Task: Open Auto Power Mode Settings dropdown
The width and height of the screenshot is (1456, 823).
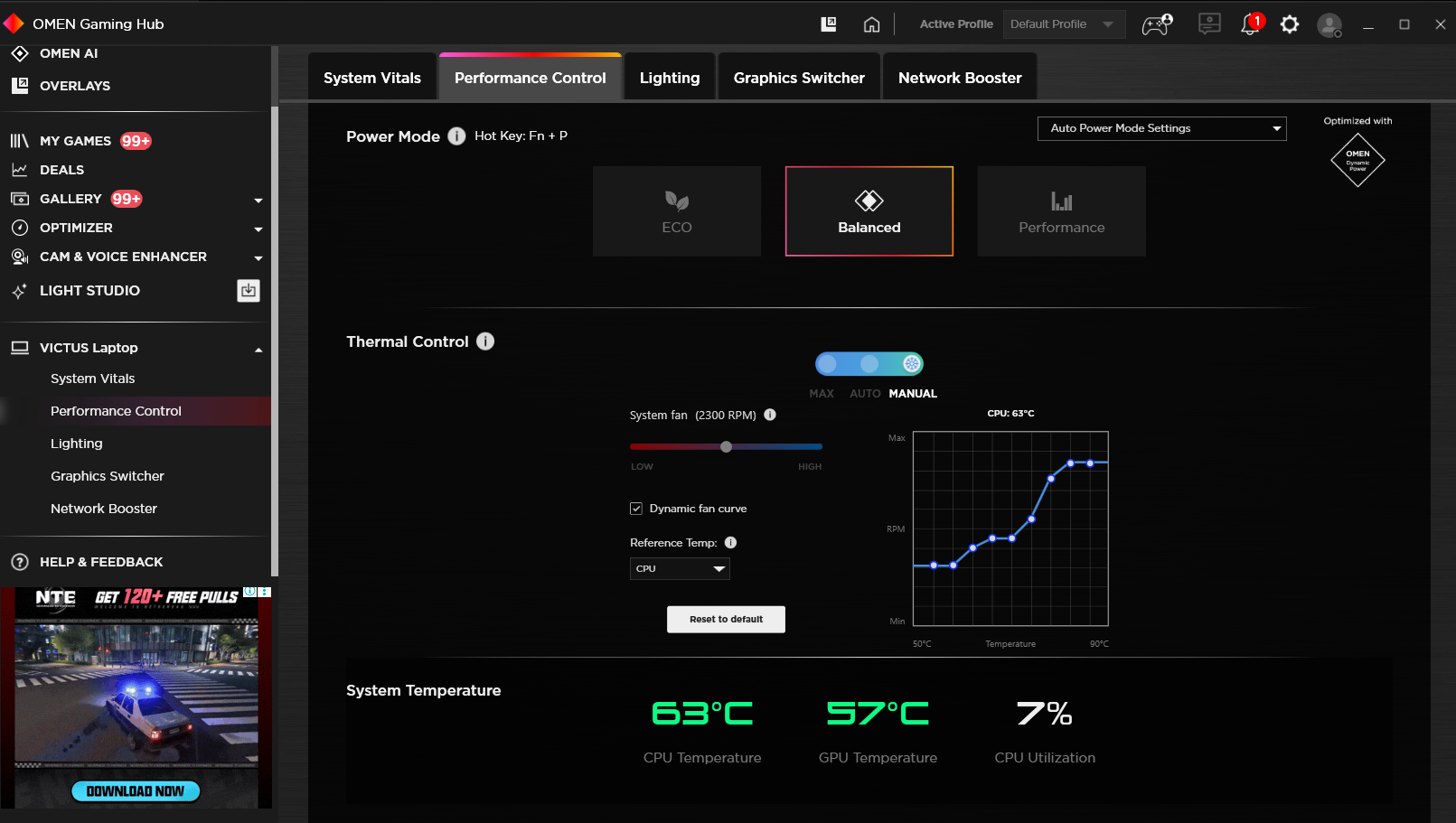Action: coord(1161,128)
